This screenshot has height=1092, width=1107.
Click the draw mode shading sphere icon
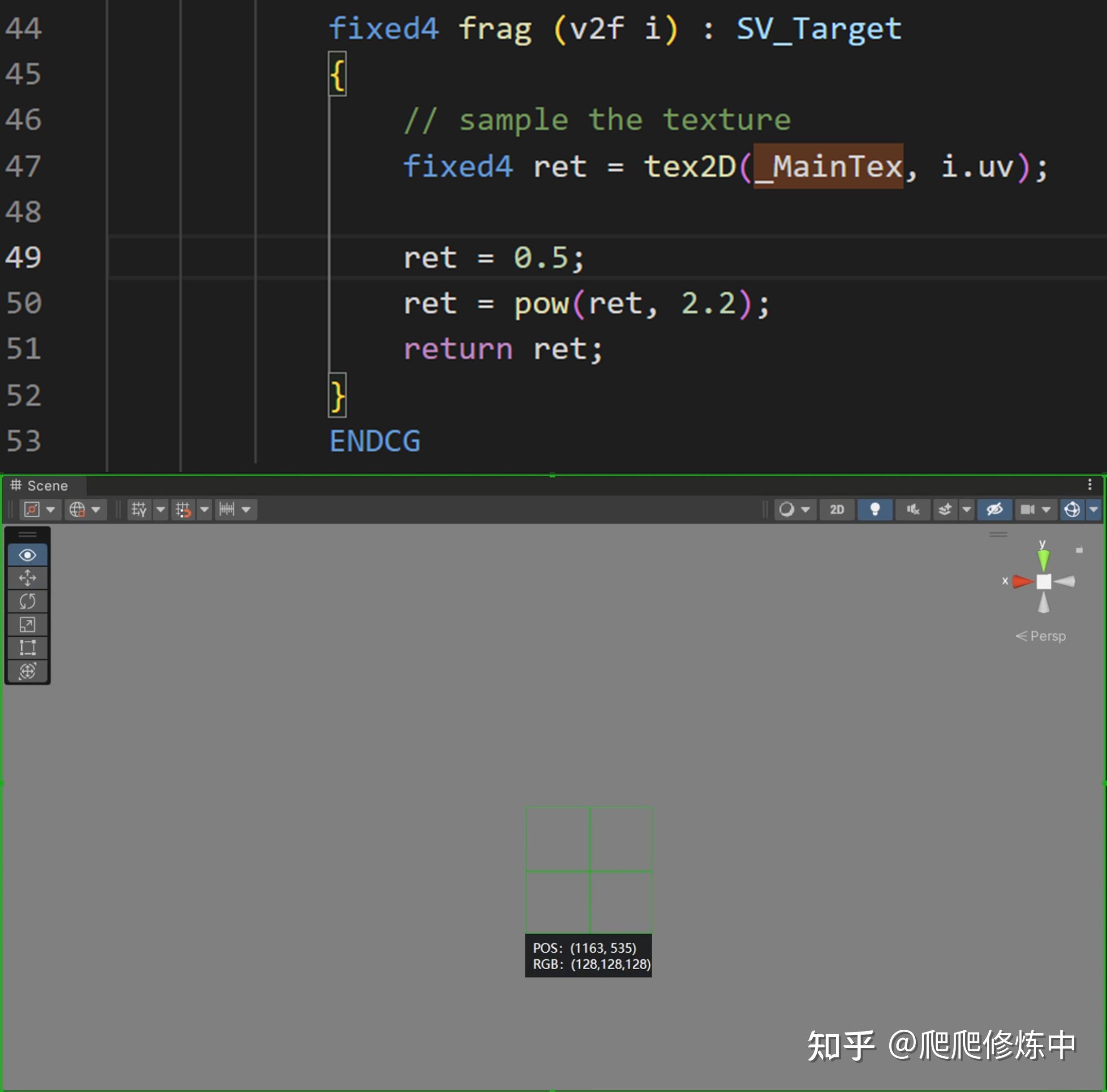787,509
